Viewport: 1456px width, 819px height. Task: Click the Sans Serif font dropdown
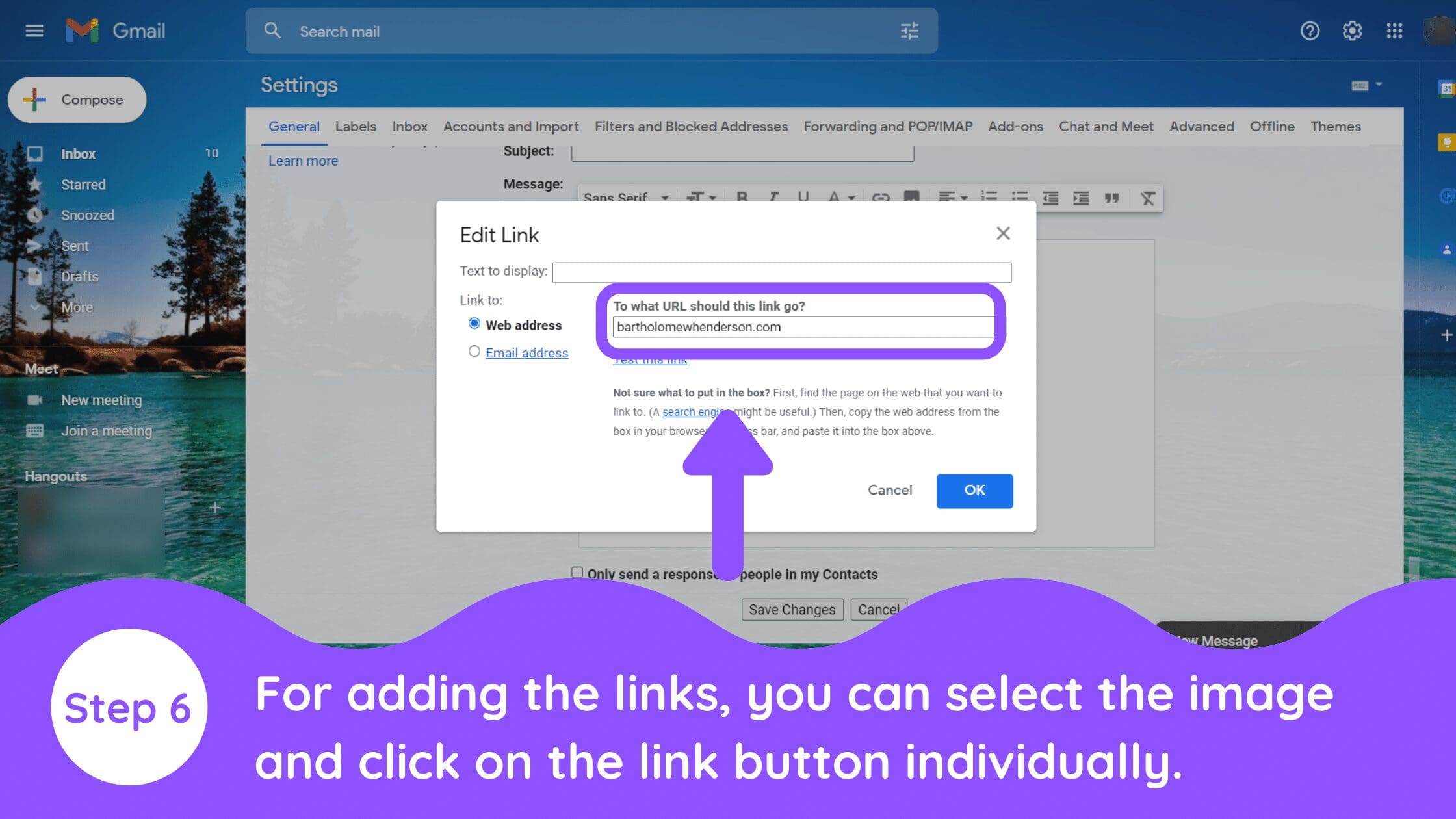click(625, 198)
